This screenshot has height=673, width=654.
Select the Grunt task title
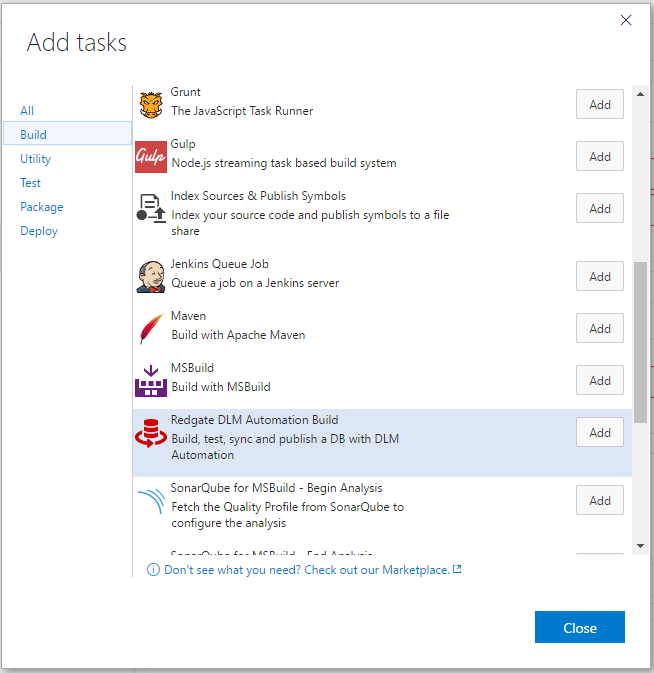(185, 92)
